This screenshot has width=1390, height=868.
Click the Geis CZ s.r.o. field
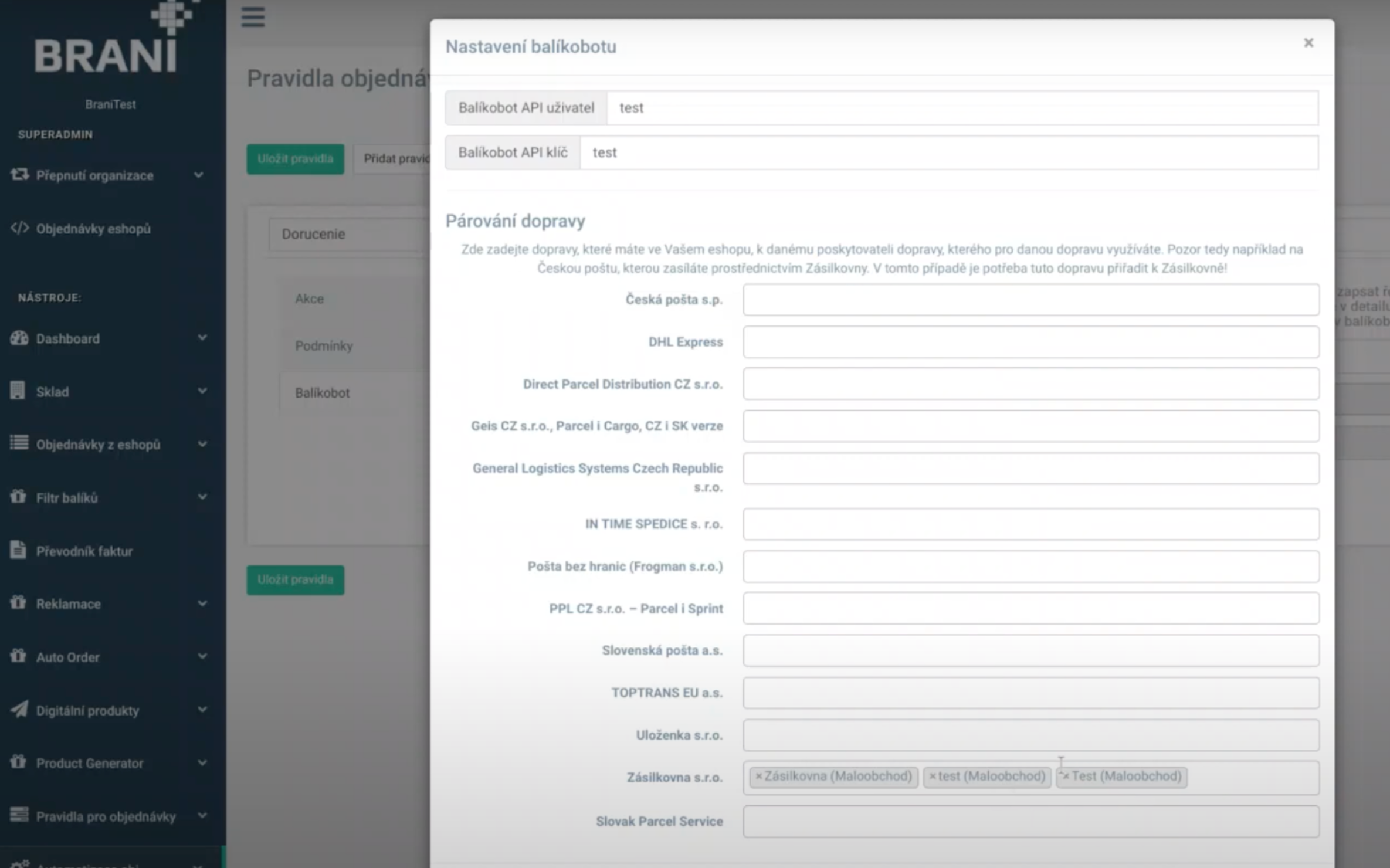point(1031,426)
